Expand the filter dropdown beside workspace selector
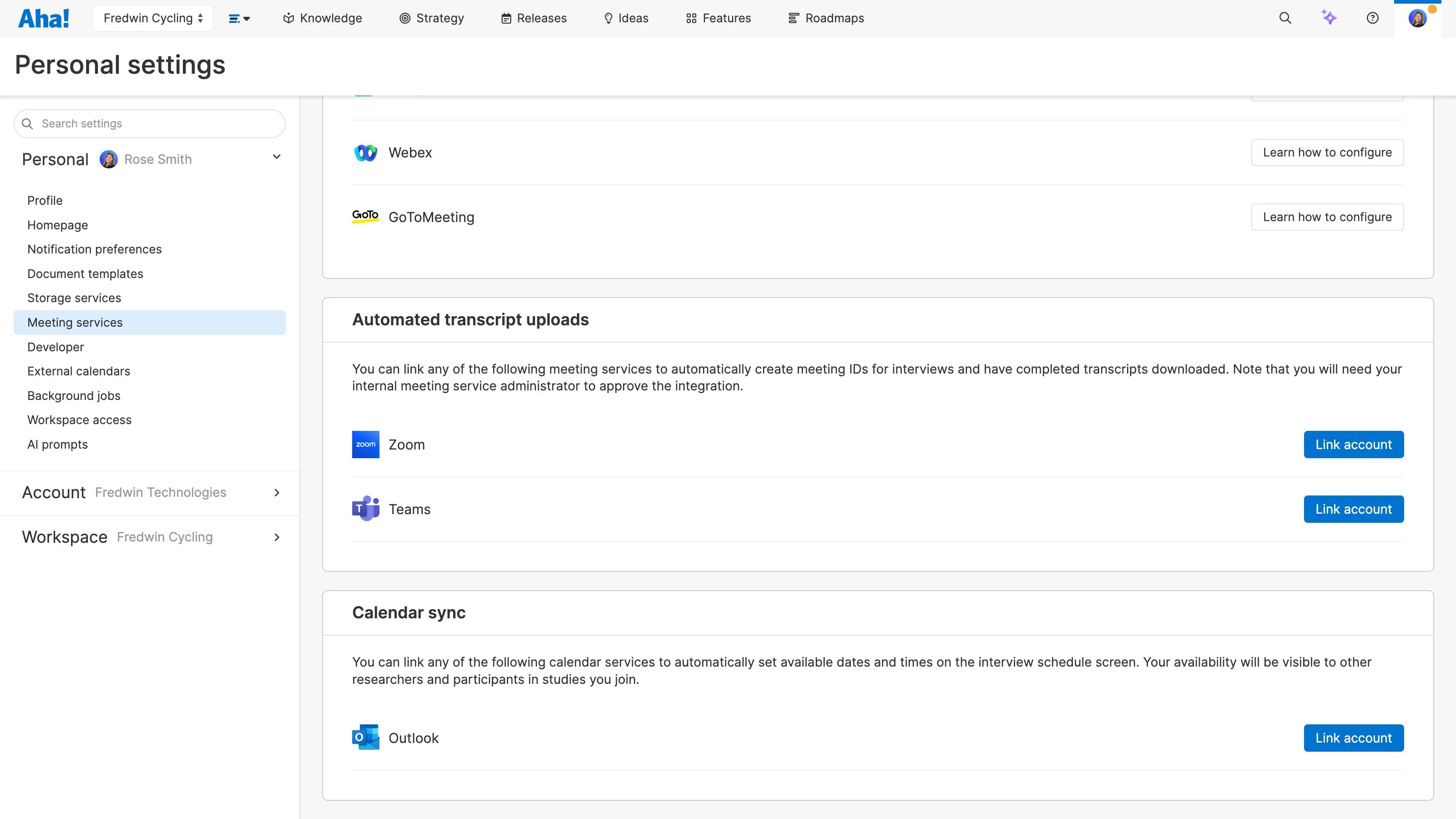This screenshot has width=1456, height=819. tap(239, 18)
